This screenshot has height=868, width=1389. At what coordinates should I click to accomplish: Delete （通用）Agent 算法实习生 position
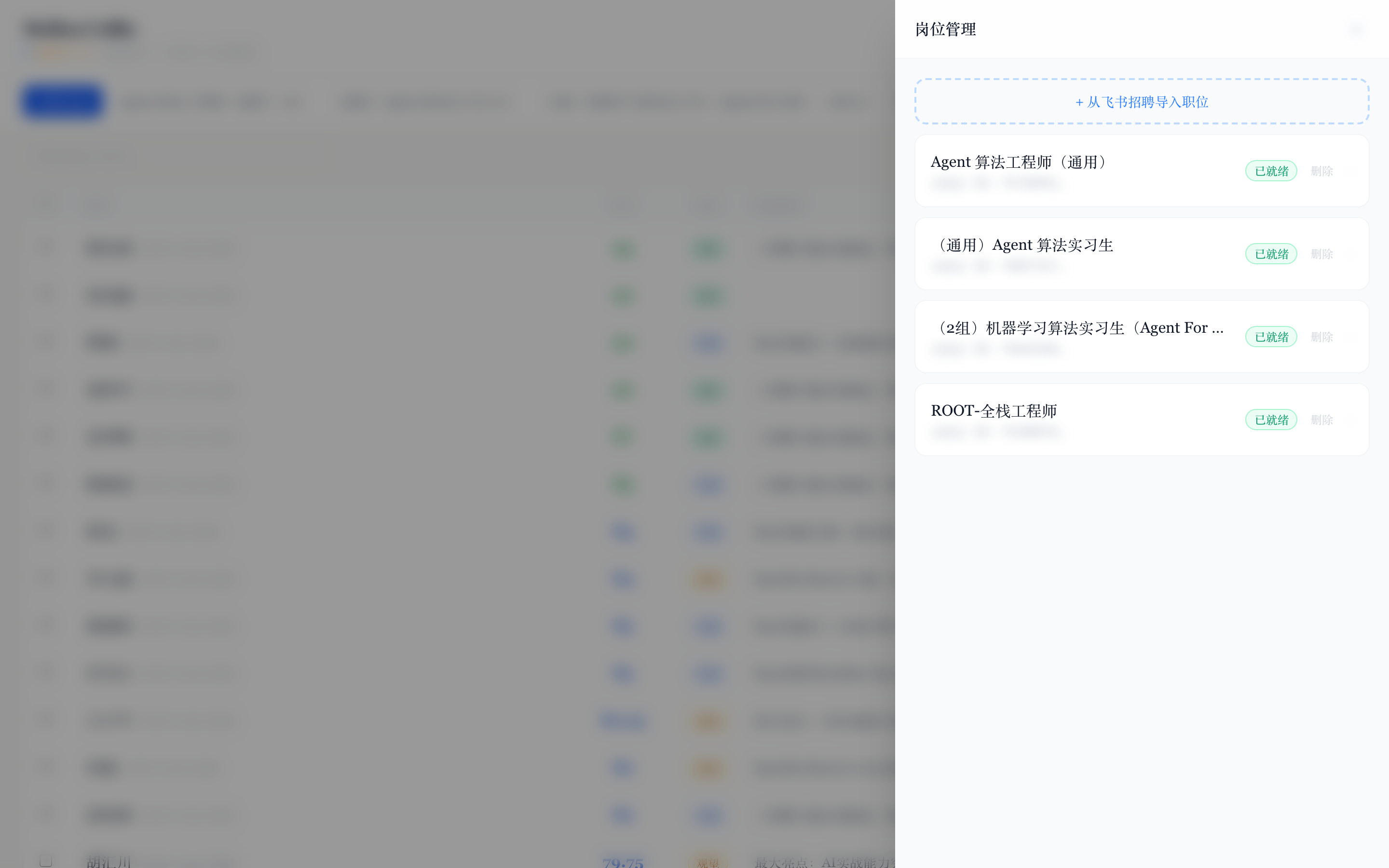point(1321,254)
